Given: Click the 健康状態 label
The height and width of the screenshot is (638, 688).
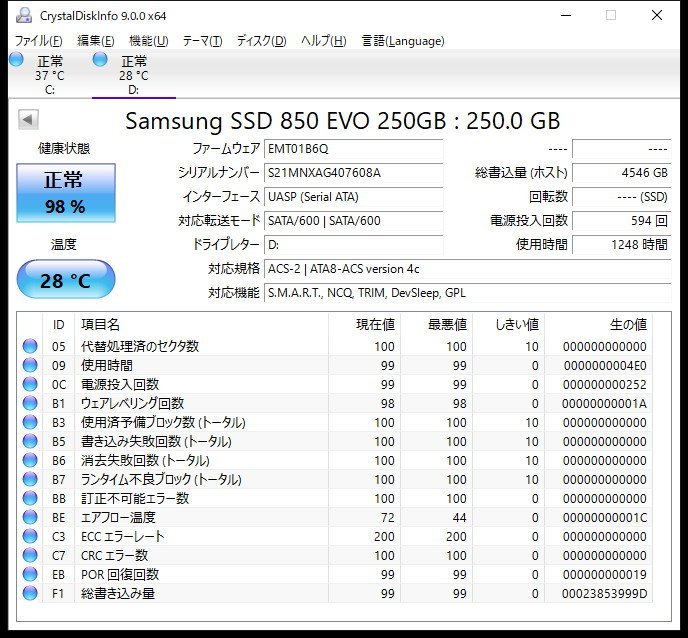Looking at the screenshot, I should [x=64, y=149].
